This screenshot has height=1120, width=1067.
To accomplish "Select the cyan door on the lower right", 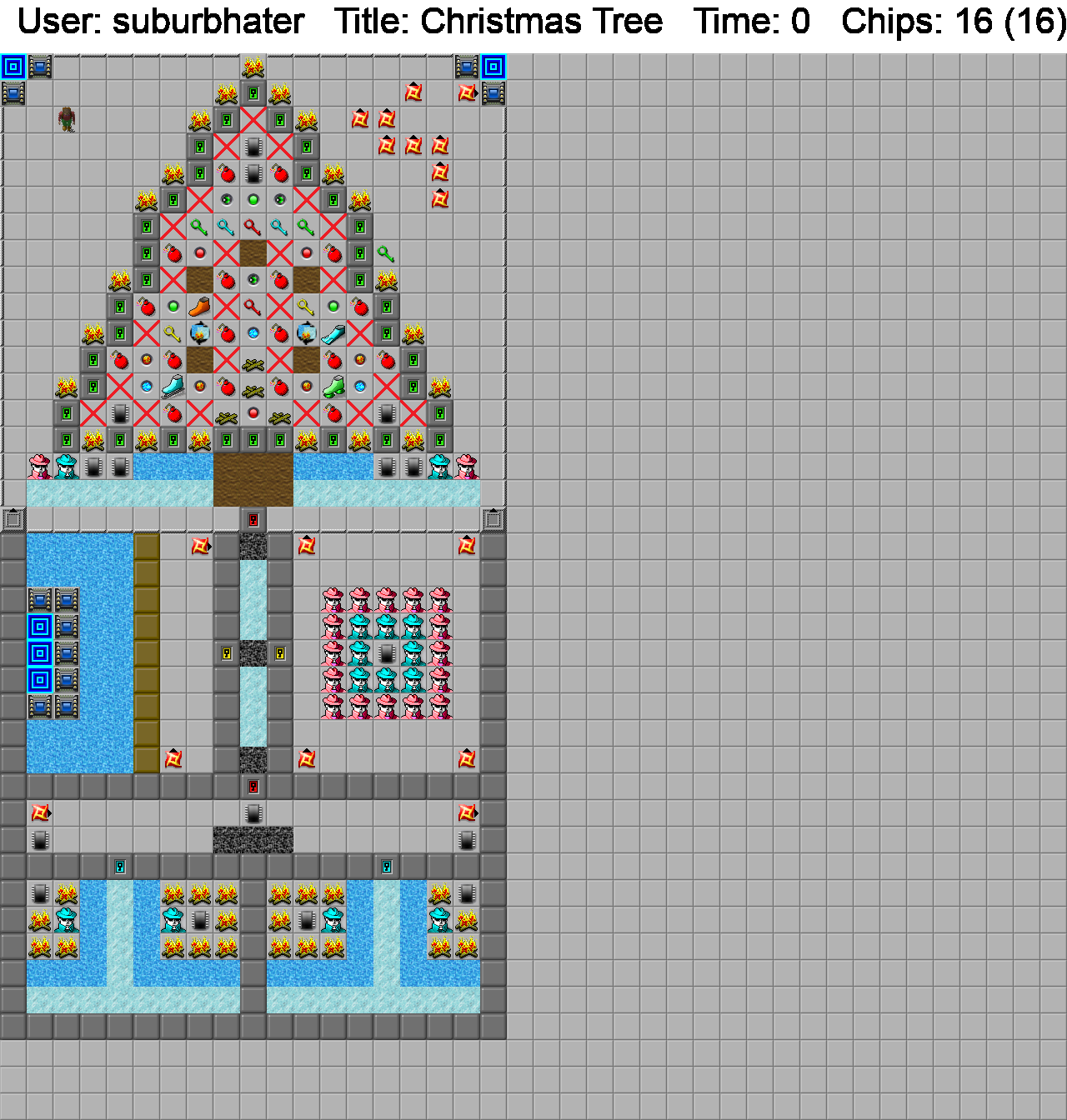I will [387, 867].
